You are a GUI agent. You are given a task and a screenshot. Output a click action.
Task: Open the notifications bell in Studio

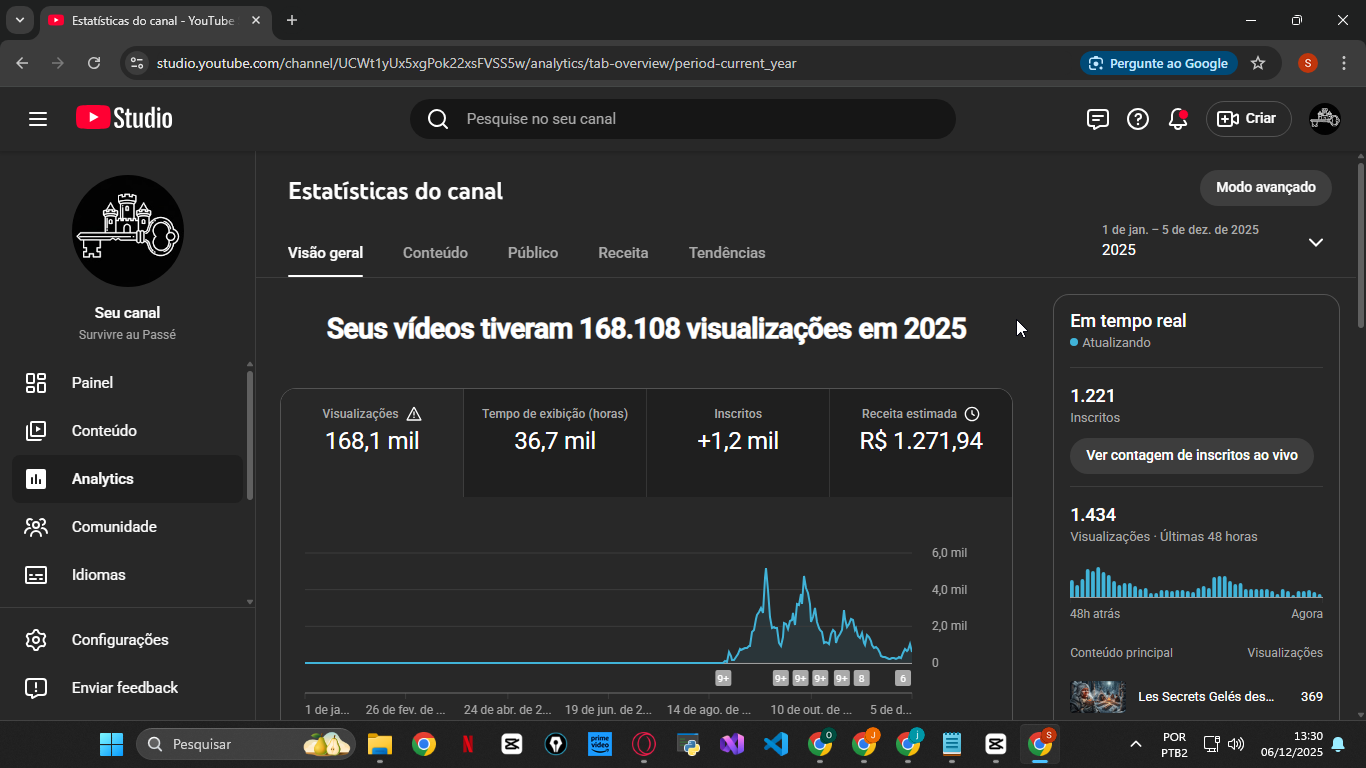(1178, 119)
